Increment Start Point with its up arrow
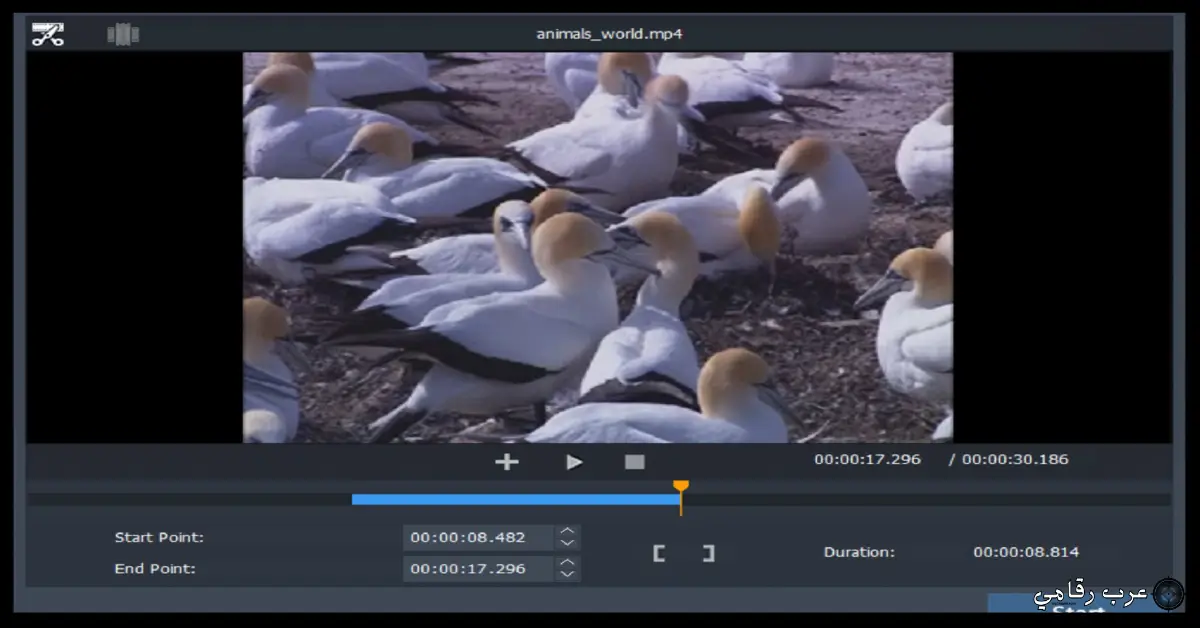 [568, 531]
